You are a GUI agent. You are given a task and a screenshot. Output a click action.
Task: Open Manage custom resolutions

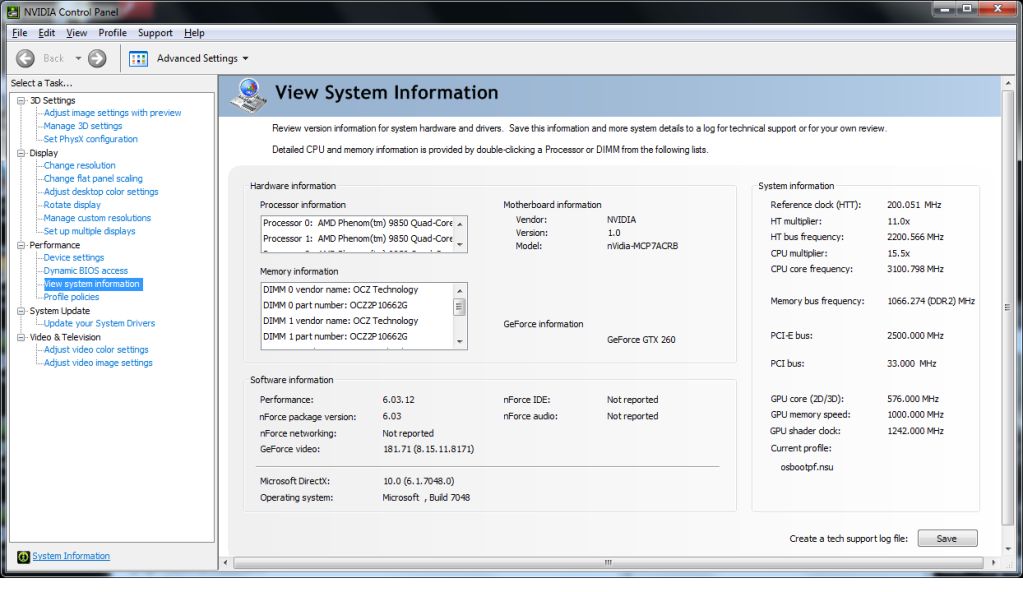click(97, 218)
